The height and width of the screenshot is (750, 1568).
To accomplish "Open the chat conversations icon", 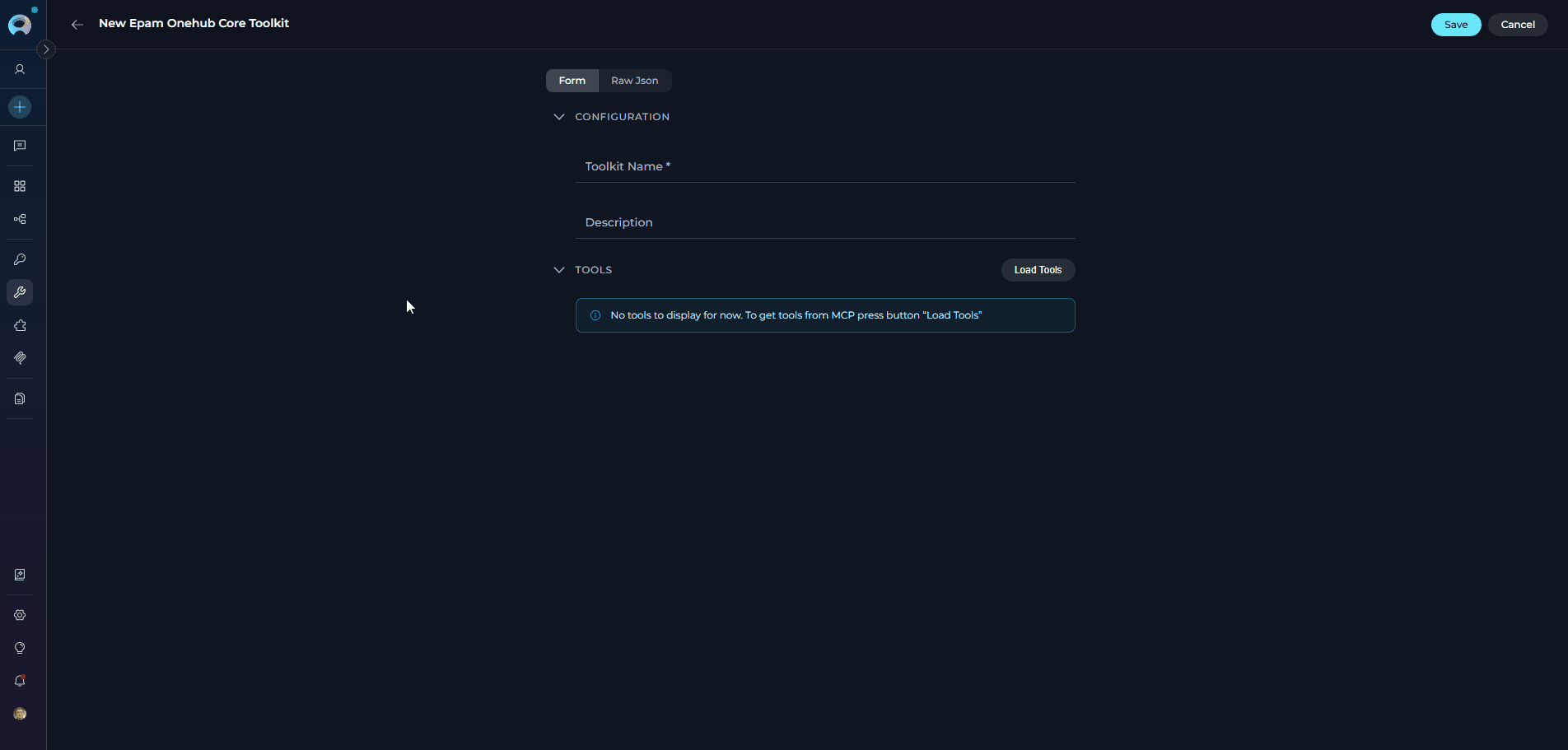I will coord(20,146).
